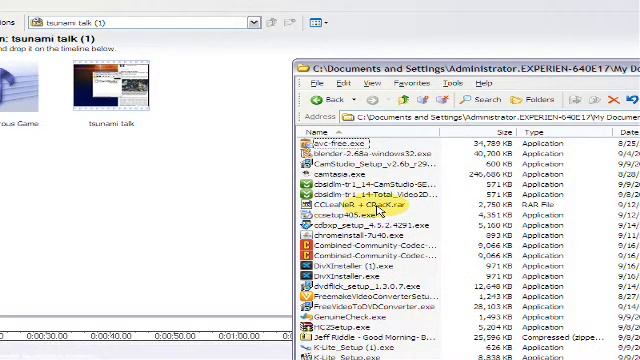Open the collection dropdown arrow in Movie Maker
640x360 pixels.
[254, 22]
